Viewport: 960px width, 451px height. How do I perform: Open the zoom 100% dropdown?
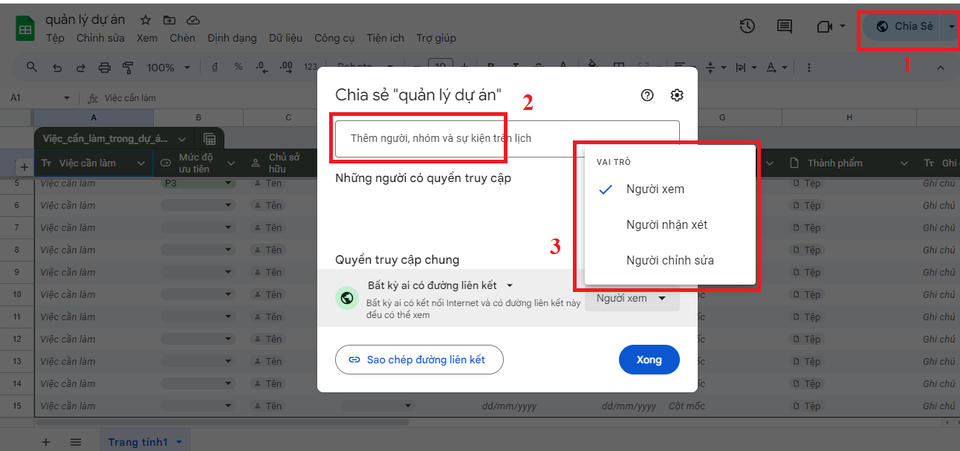[167, 67]
